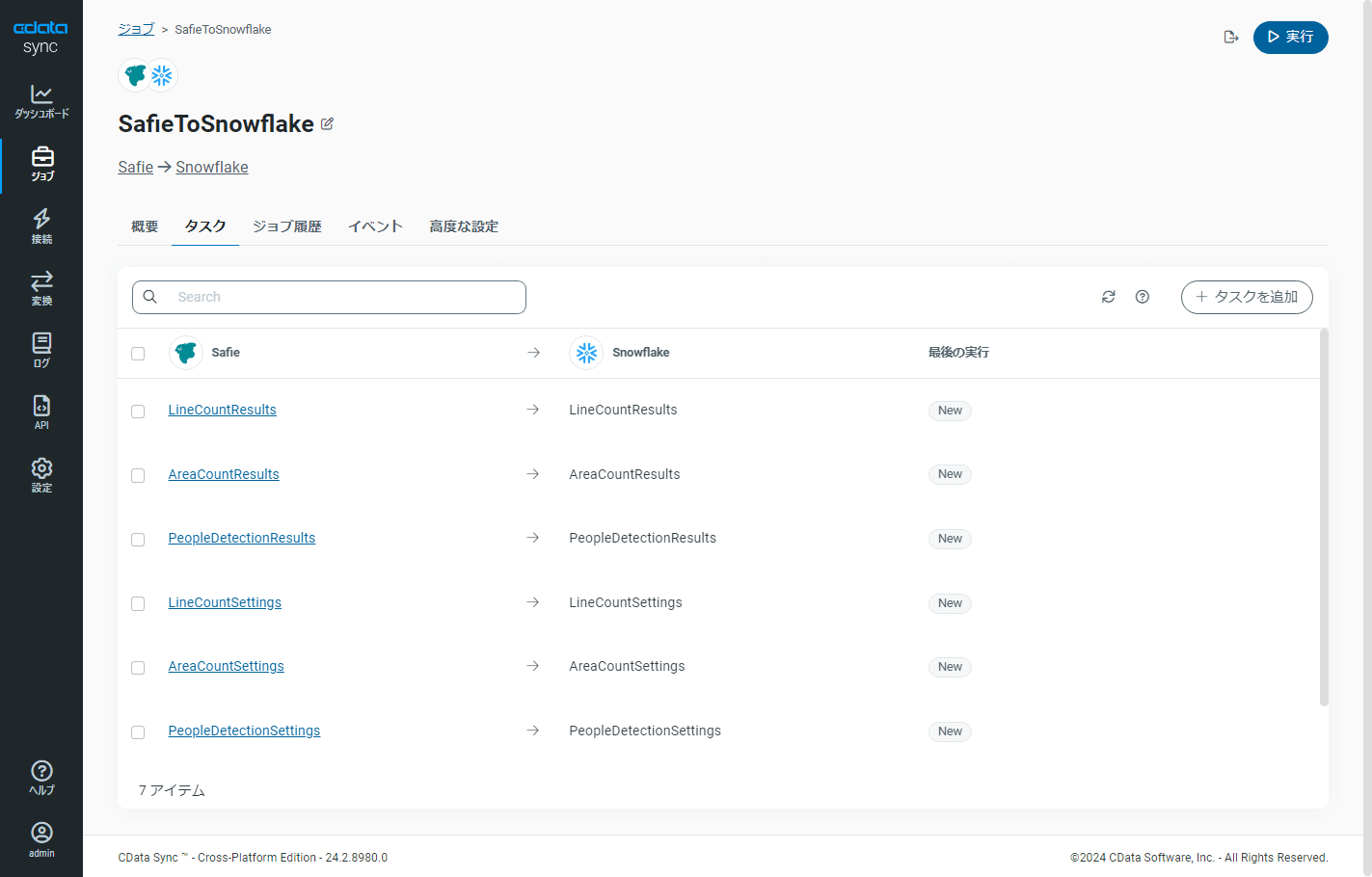This screenshot has height=877, width=1372.
Task: Click the edit pencil beside SafieToSnowflake title
Action: pyautogui.click(x=327, y=124)
